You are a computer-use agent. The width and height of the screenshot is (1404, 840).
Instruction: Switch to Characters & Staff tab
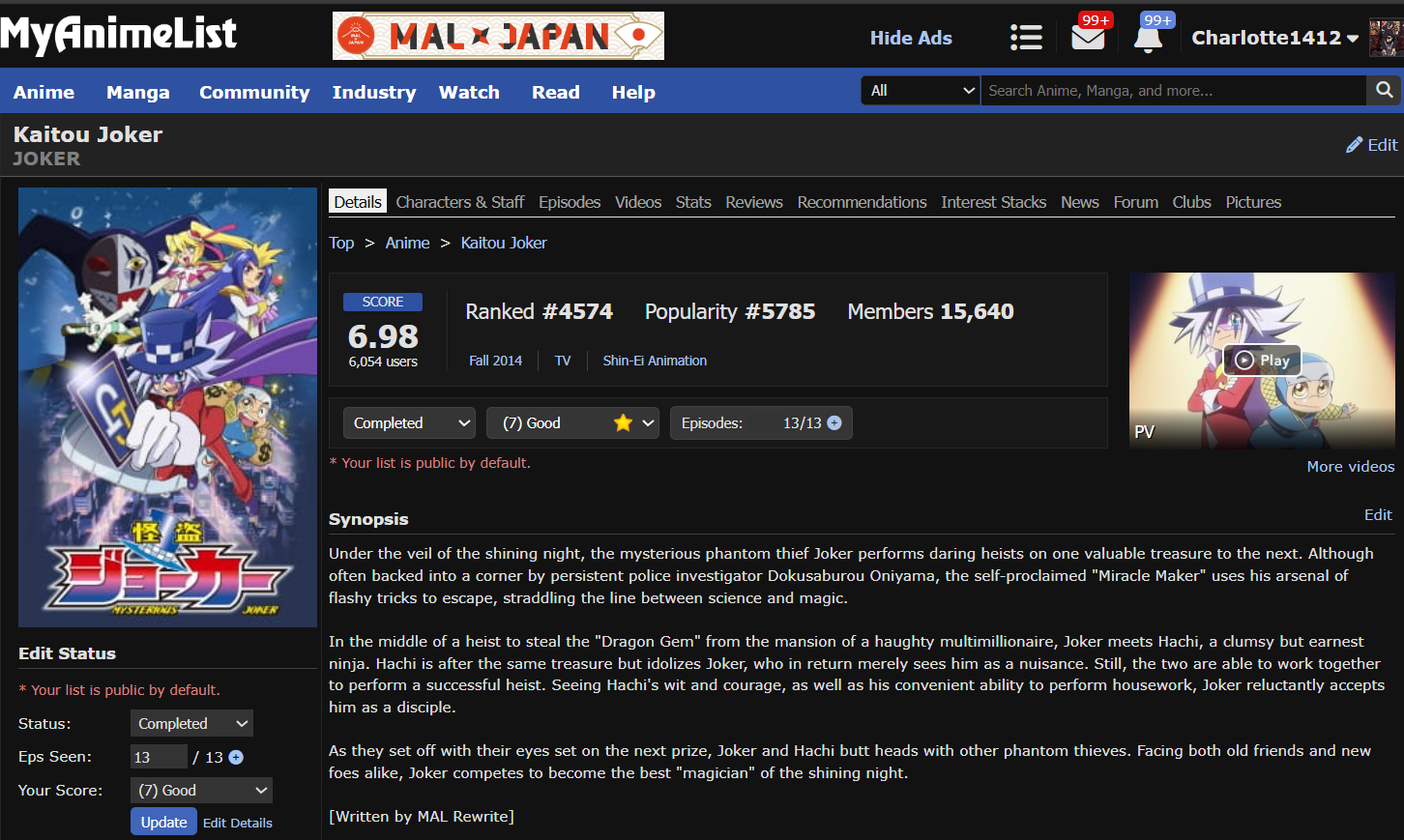(460, 202)
